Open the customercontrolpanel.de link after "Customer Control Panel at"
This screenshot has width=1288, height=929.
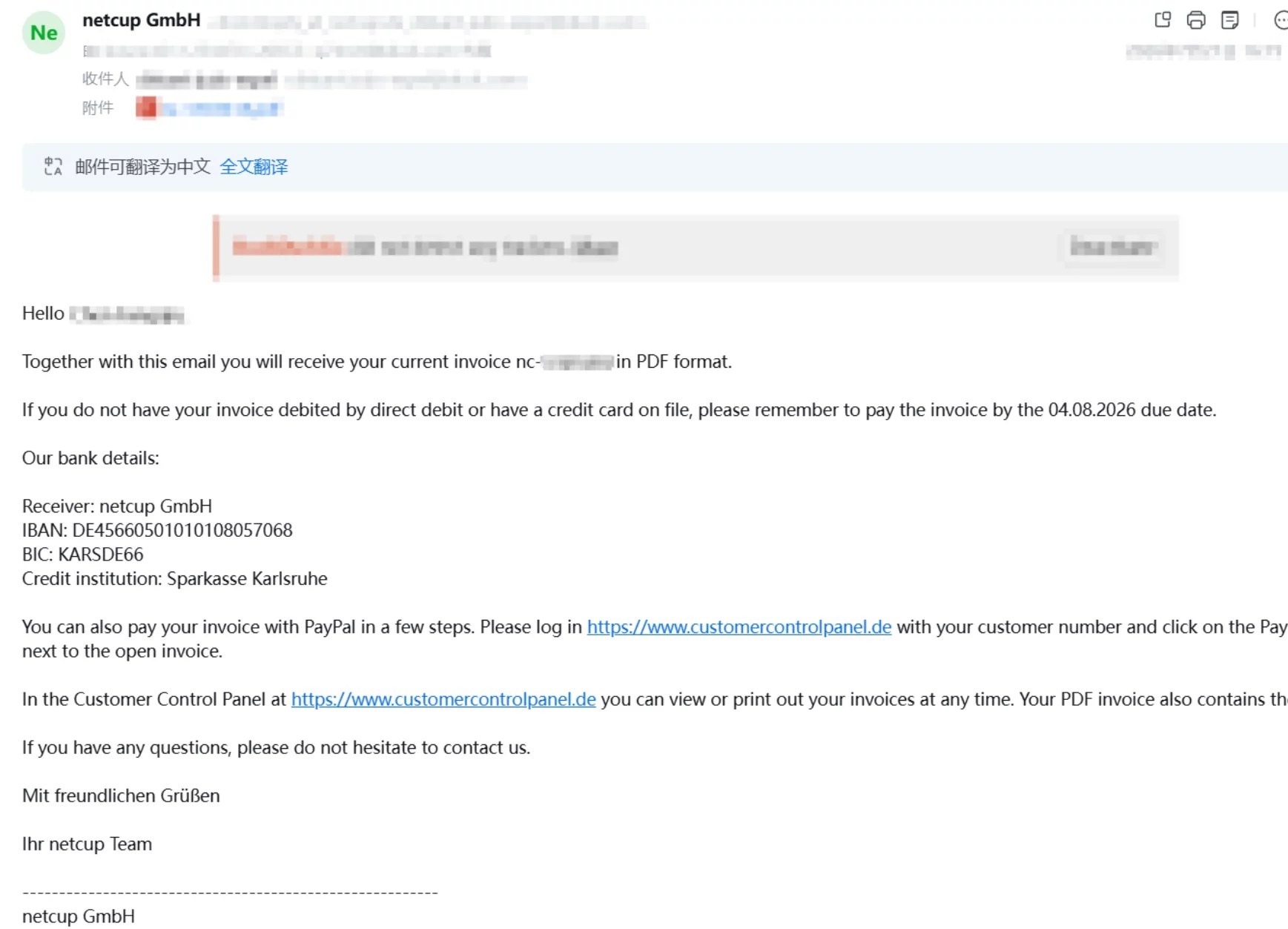point(443,699)
